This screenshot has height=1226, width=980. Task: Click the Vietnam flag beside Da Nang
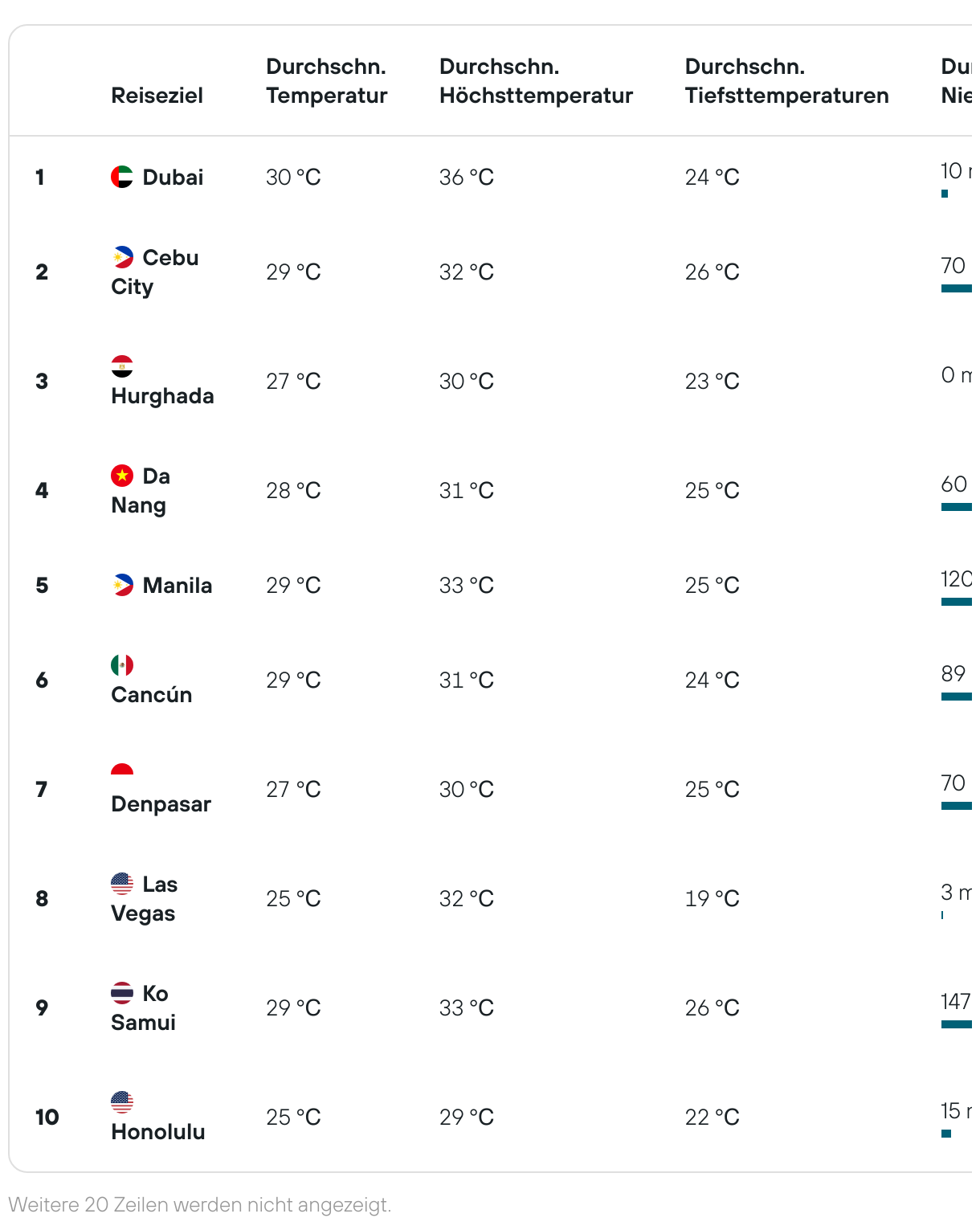click(x=122, y=476)
